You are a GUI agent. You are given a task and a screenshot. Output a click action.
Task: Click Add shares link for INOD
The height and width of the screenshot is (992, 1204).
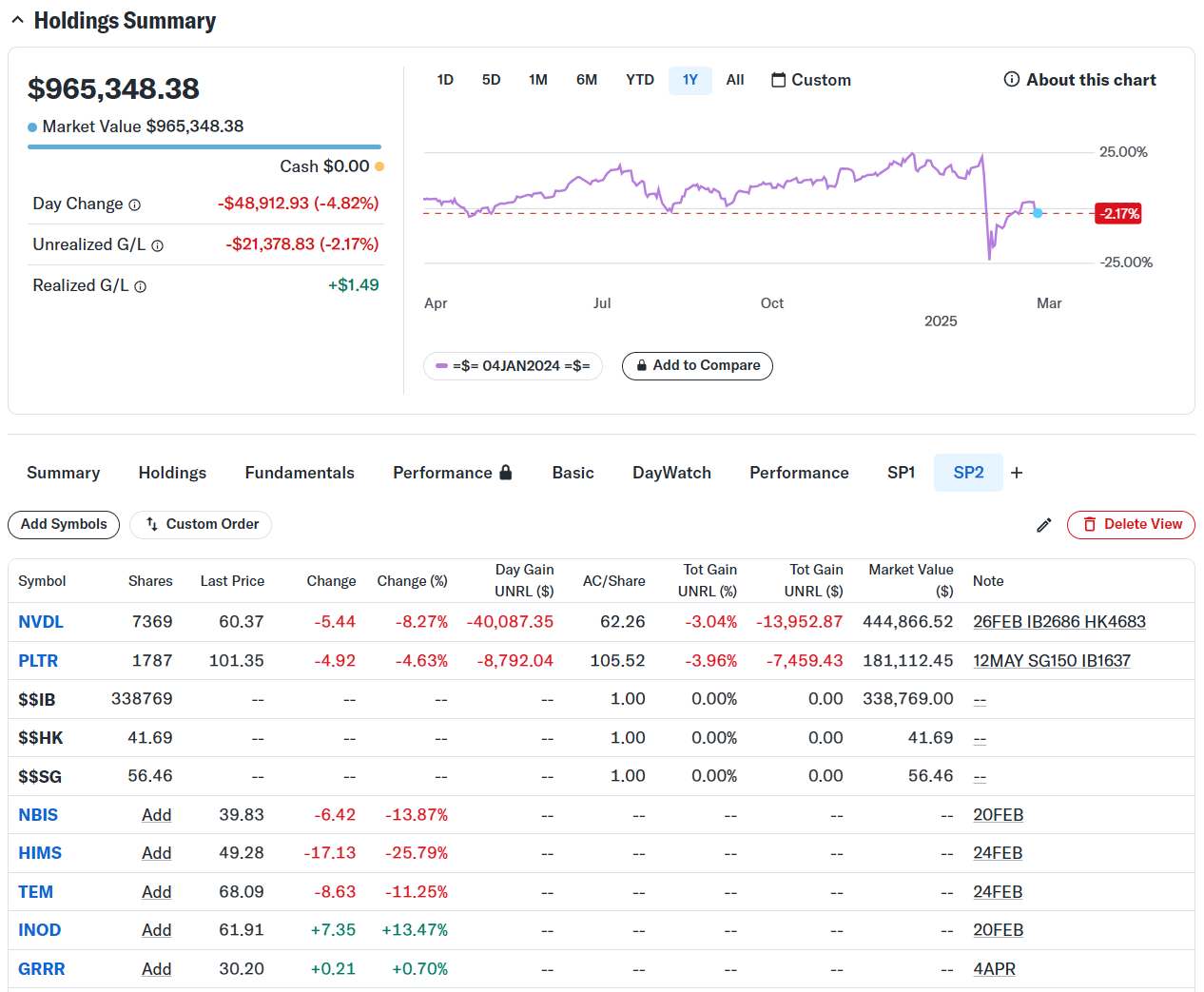point(157,930)
